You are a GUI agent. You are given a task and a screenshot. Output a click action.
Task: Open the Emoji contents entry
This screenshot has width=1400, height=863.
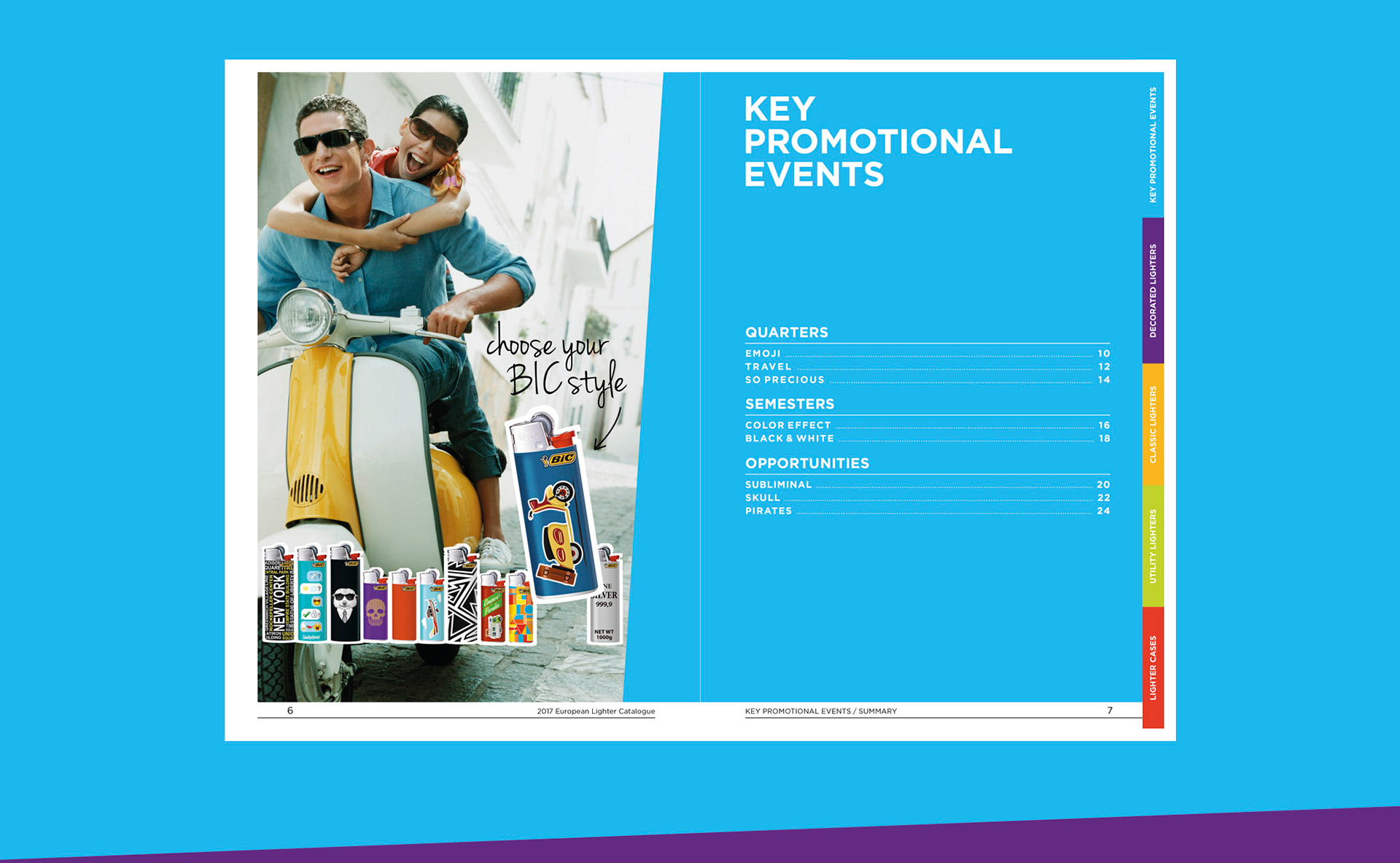[x=927, y=354]
